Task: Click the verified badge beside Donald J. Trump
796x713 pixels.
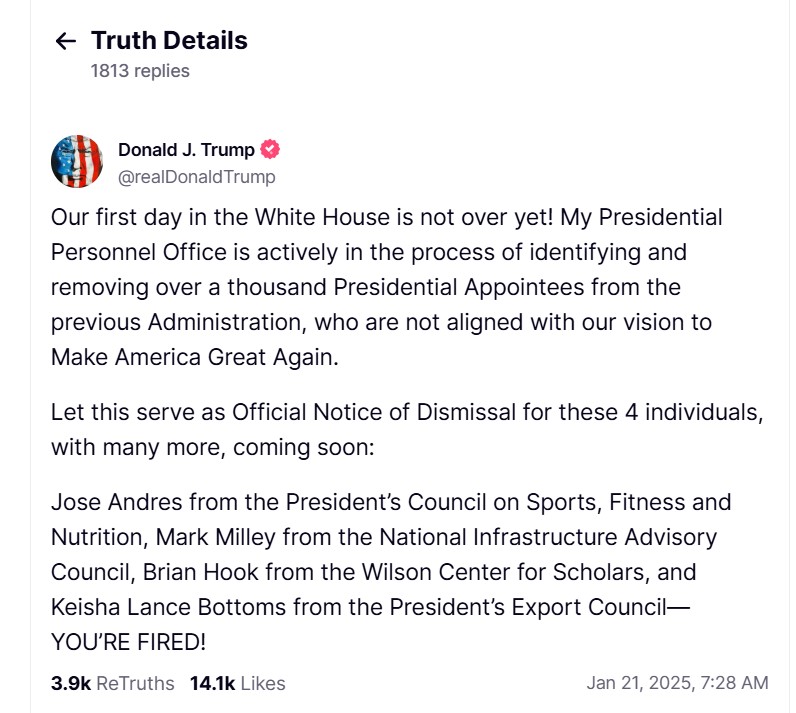Action: pos(270,150)
